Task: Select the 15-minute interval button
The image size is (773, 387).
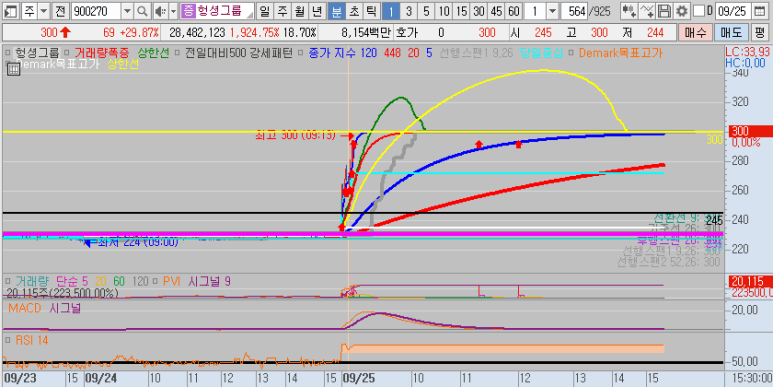Action: point(461,10)
